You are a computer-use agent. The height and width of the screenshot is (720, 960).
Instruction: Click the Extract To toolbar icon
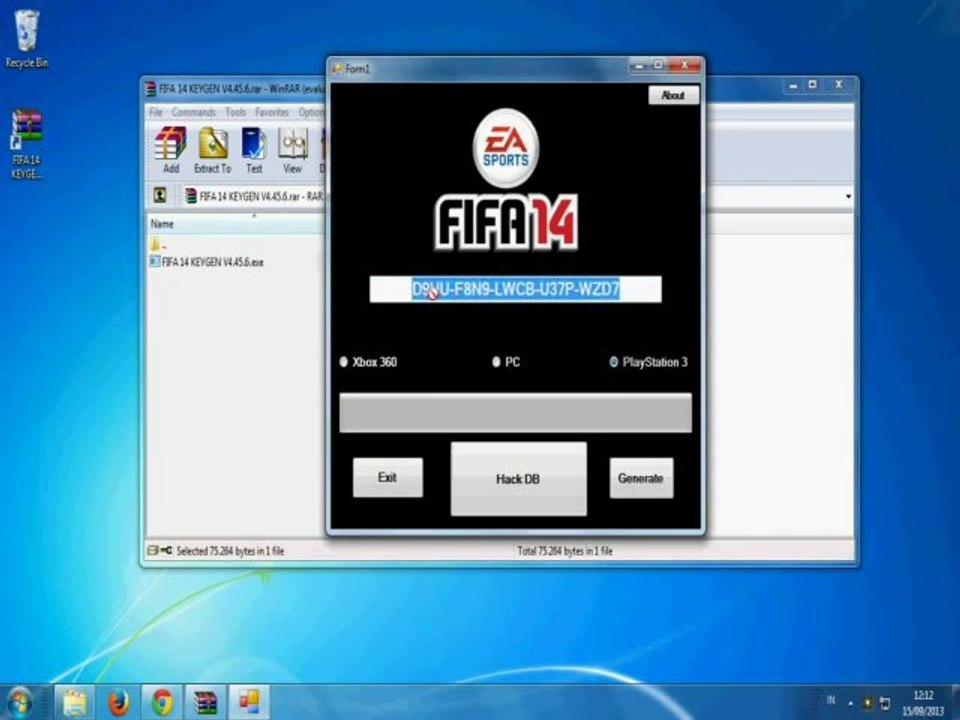coord(212,151)
